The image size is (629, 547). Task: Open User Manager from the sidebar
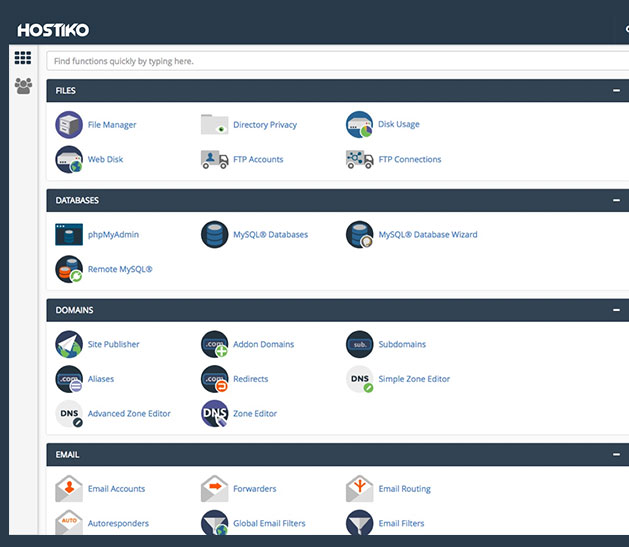pyautogui.click(x=23, y=86)
